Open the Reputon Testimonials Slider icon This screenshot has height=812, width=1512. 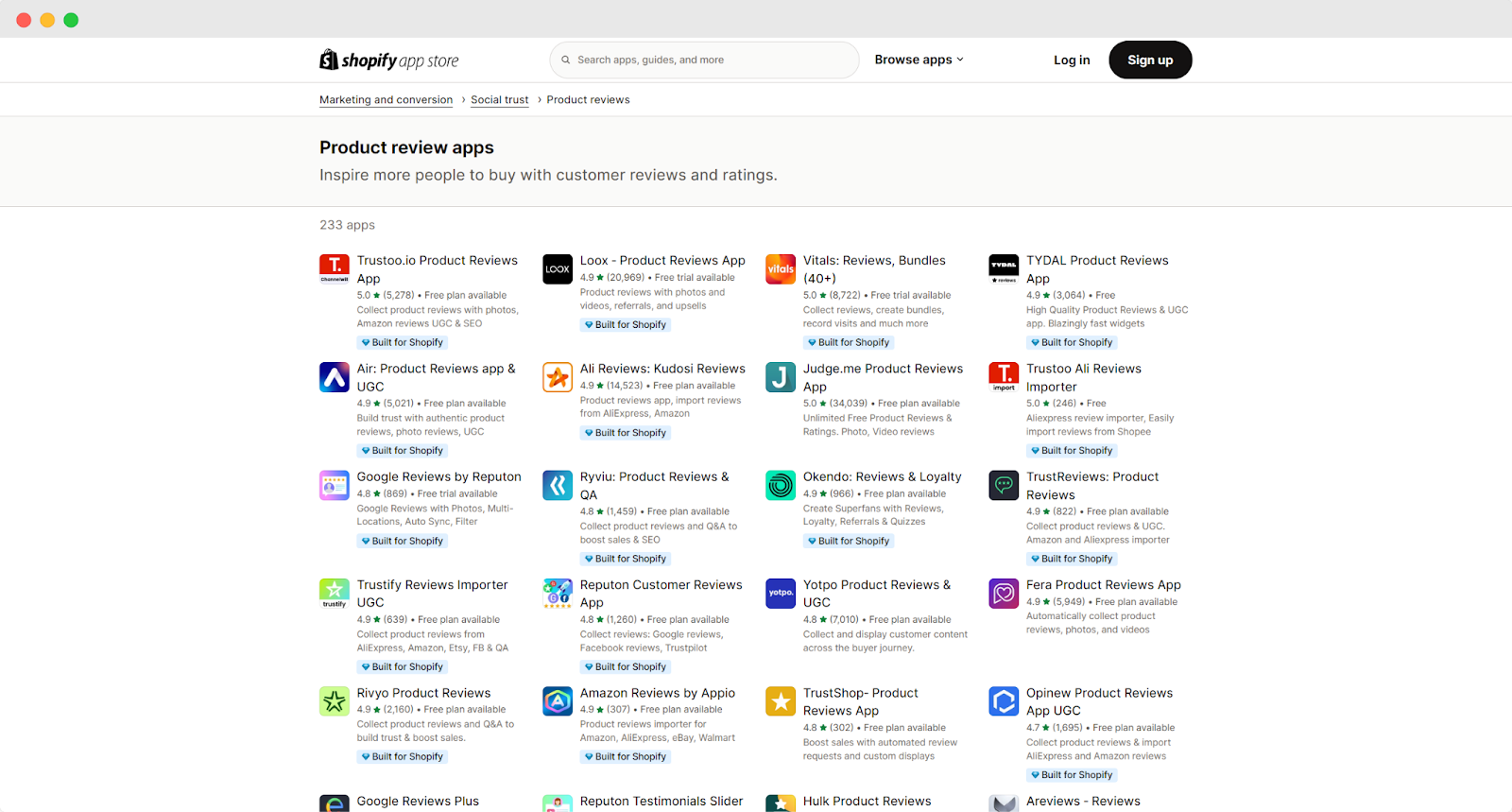[x=558, y=803]
